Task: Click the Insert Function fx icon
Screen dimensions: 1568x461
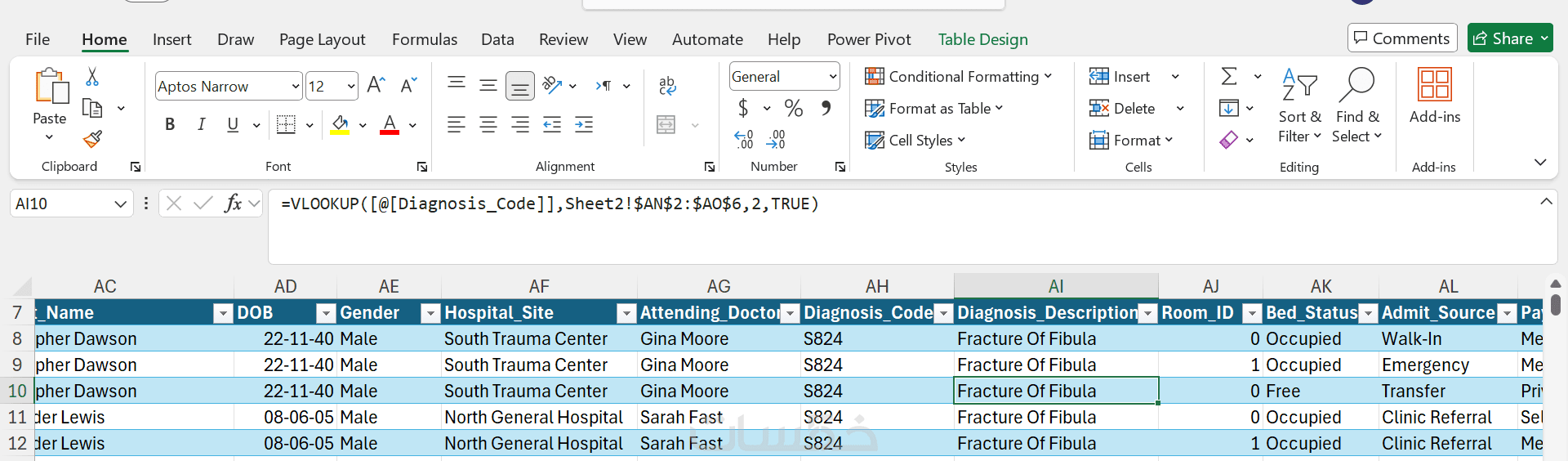Action: (x=234, y=204)
